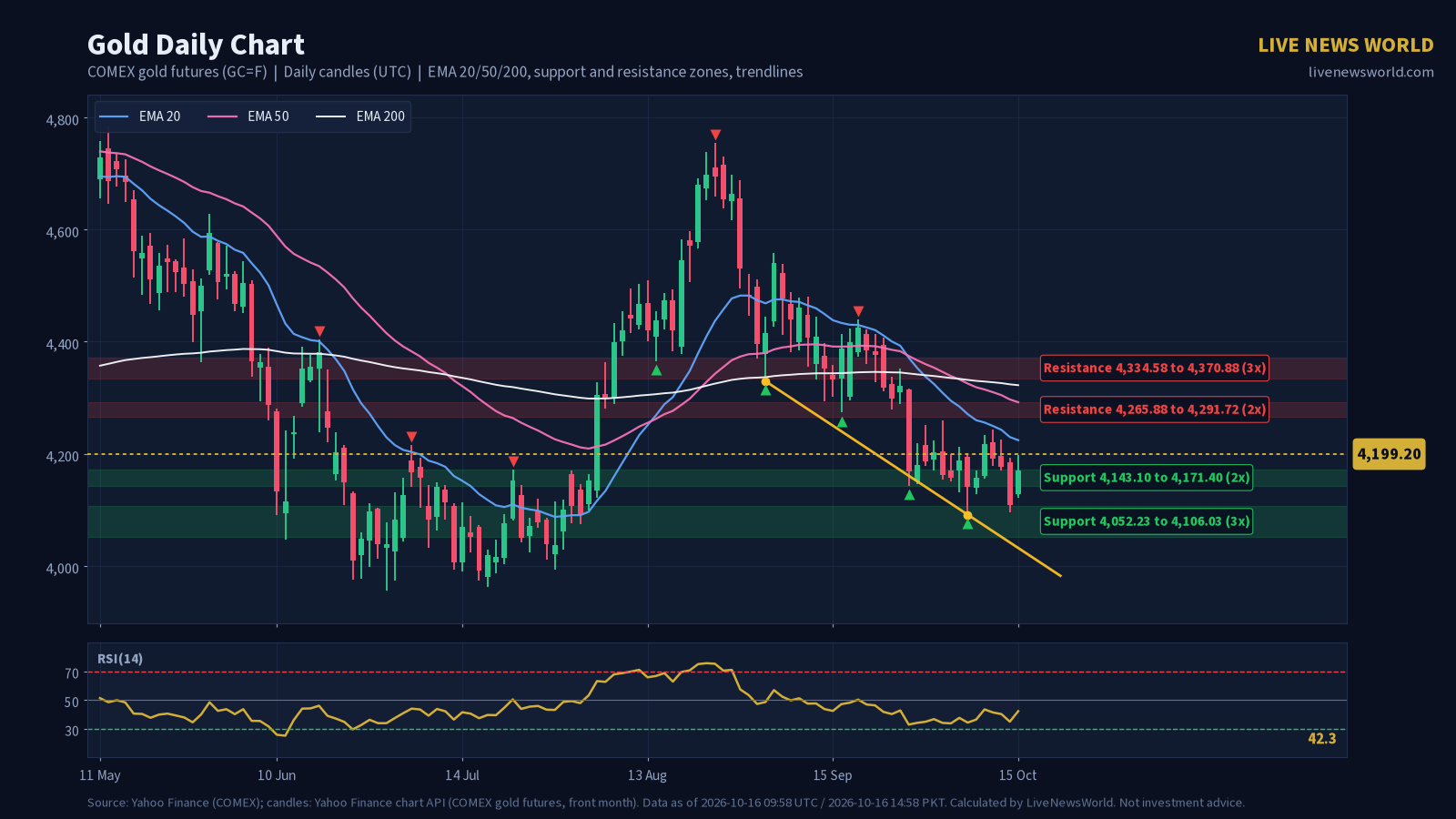Viewport: 1456px width, 819px height.
Task: Click the Support 4,143.10 to 4,171.40 label
Action: click(x=1147, y=478)
